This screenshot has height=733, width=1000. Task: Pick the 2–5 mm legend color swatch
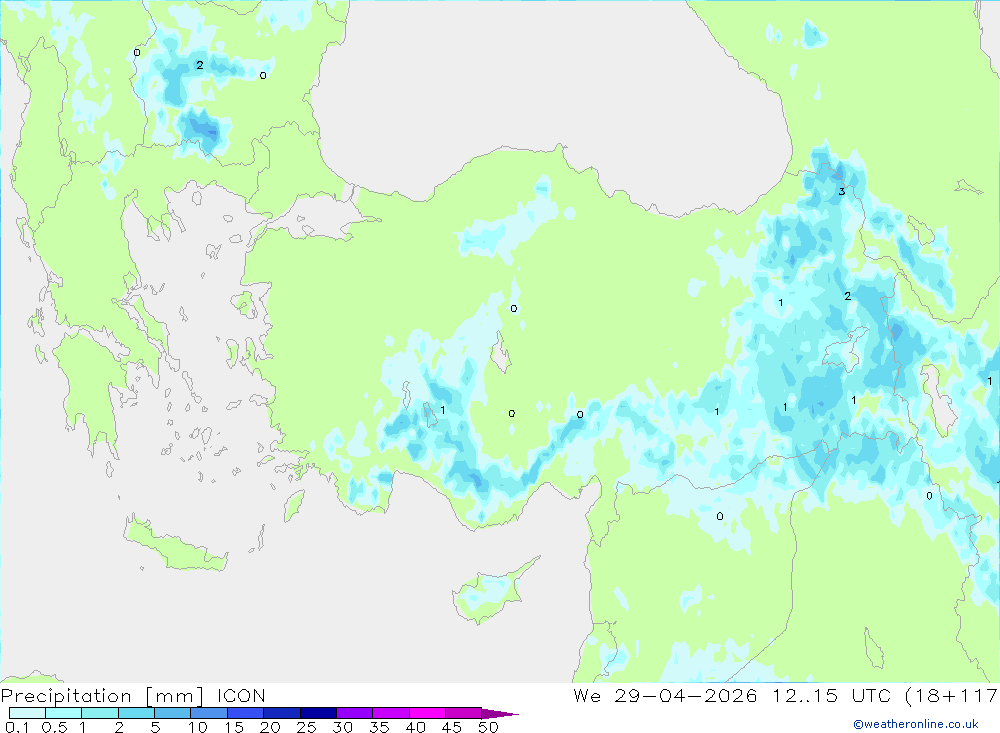[x=136, y=713]
